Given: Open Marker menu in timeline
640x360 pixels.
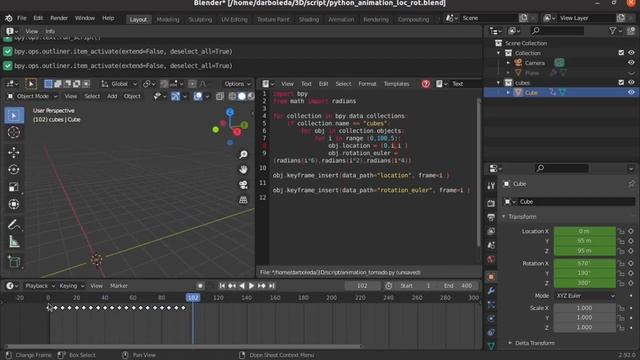Looking at the screenshot, I should tap(119, 286).
